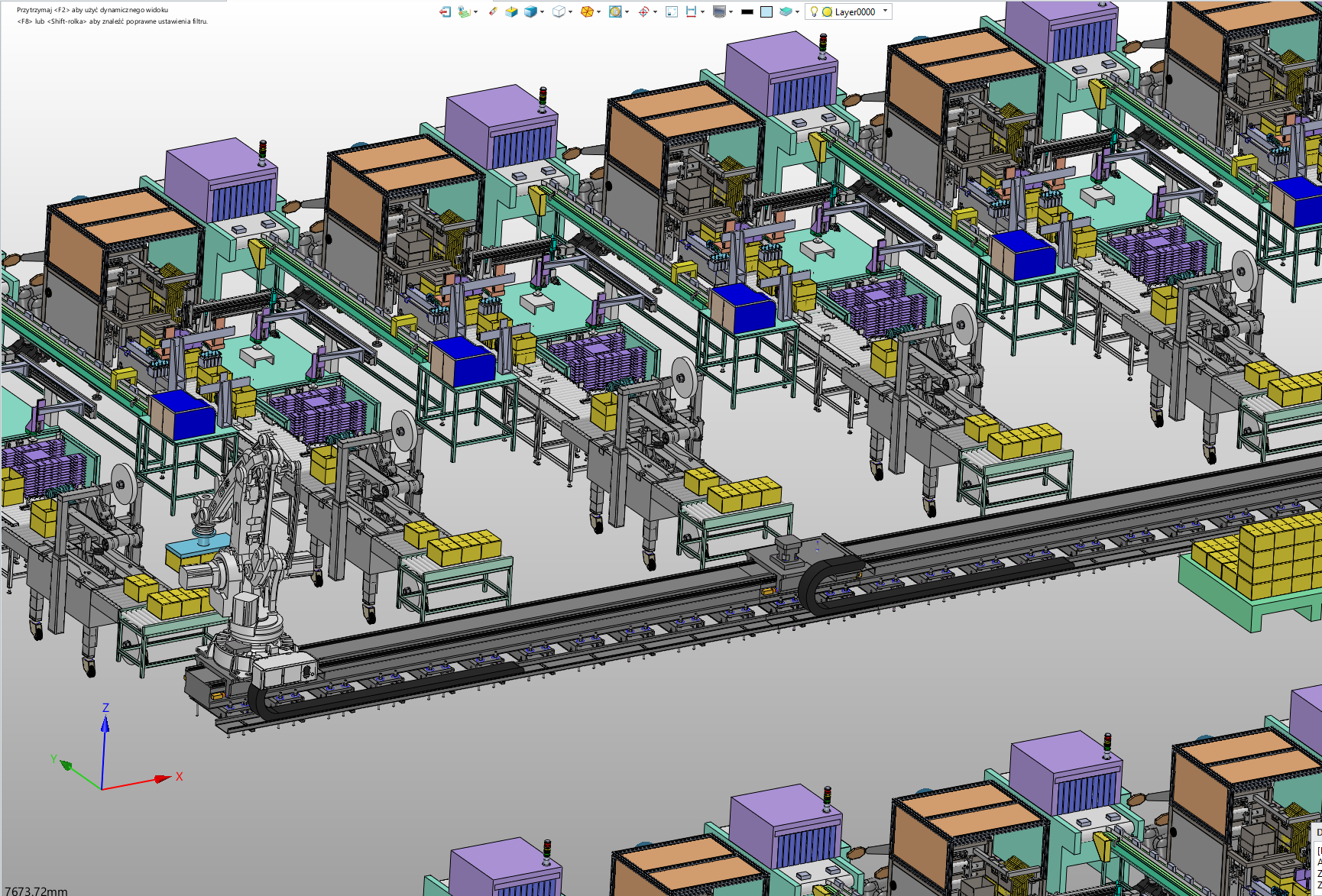Toggle the small square view frame icon

click(x=672, y=11)
